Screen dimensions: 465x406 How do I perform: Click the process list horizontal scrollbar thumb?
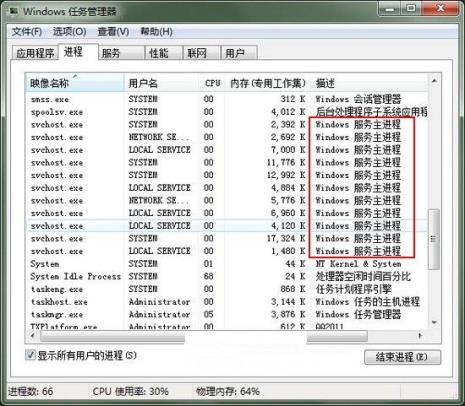tap(204, 336)
